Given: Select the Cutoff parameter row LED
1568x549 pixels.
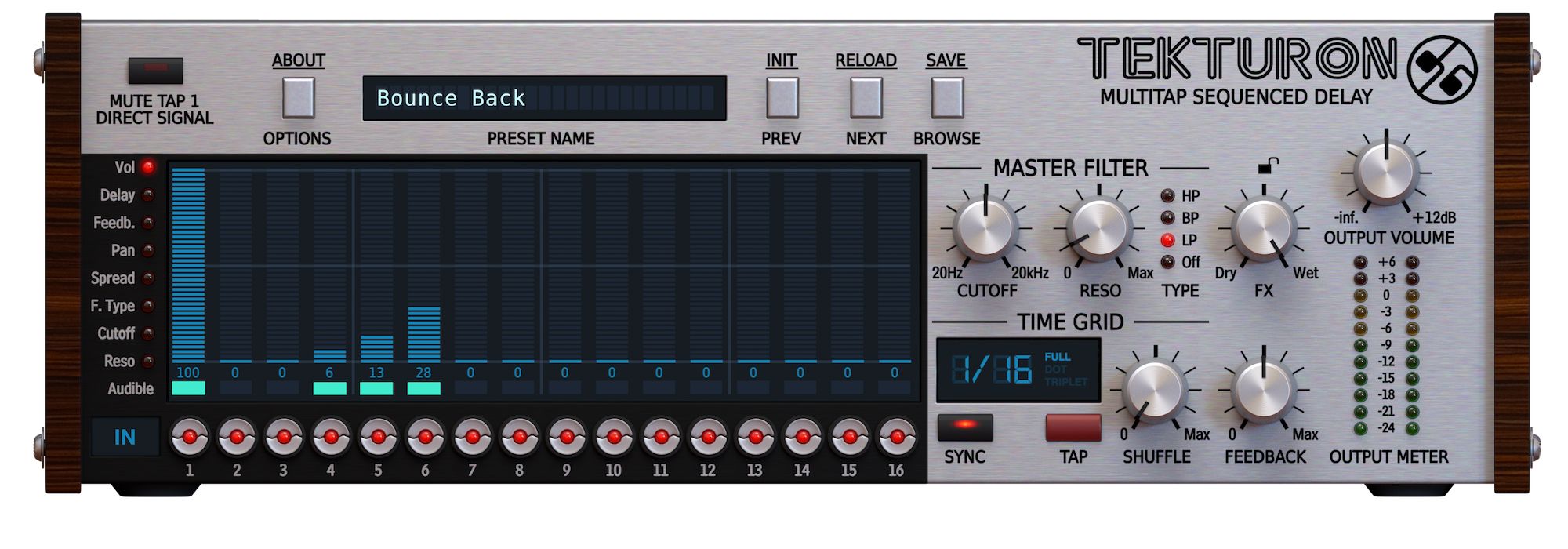Looking at the screenshot, I should point(147,333).
